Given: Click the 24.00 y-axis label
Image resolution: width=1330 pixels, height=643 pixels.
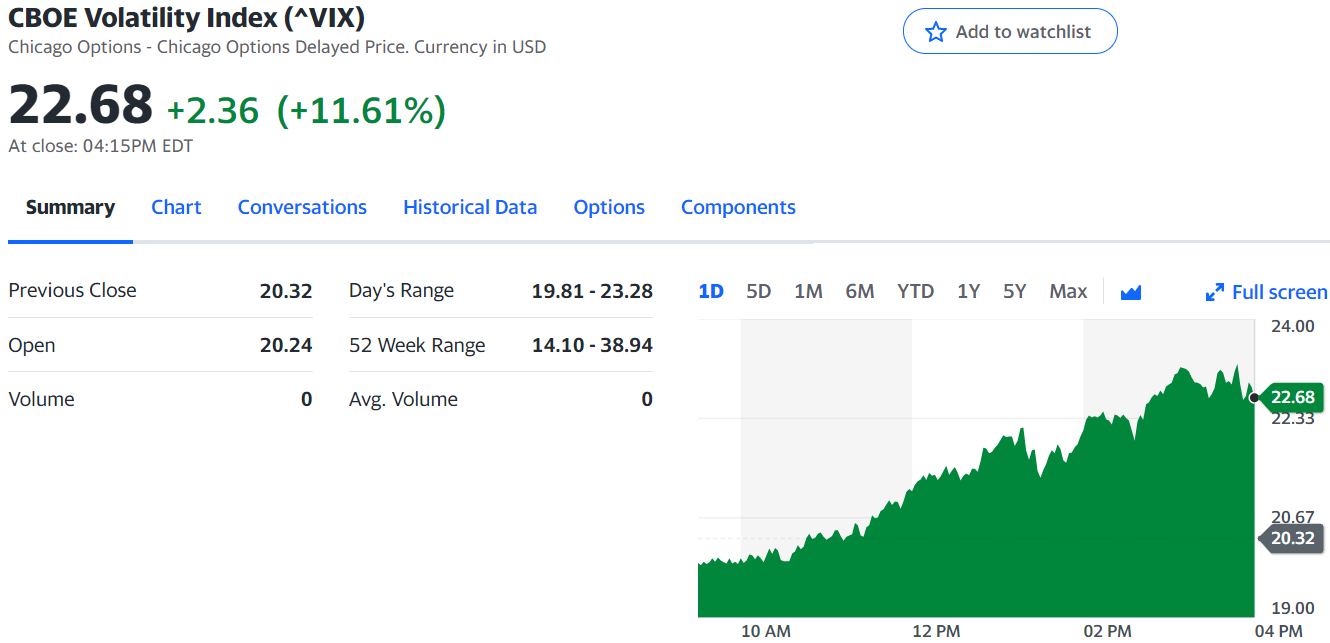Looking at the screenshot, I should coord(1292,325).
